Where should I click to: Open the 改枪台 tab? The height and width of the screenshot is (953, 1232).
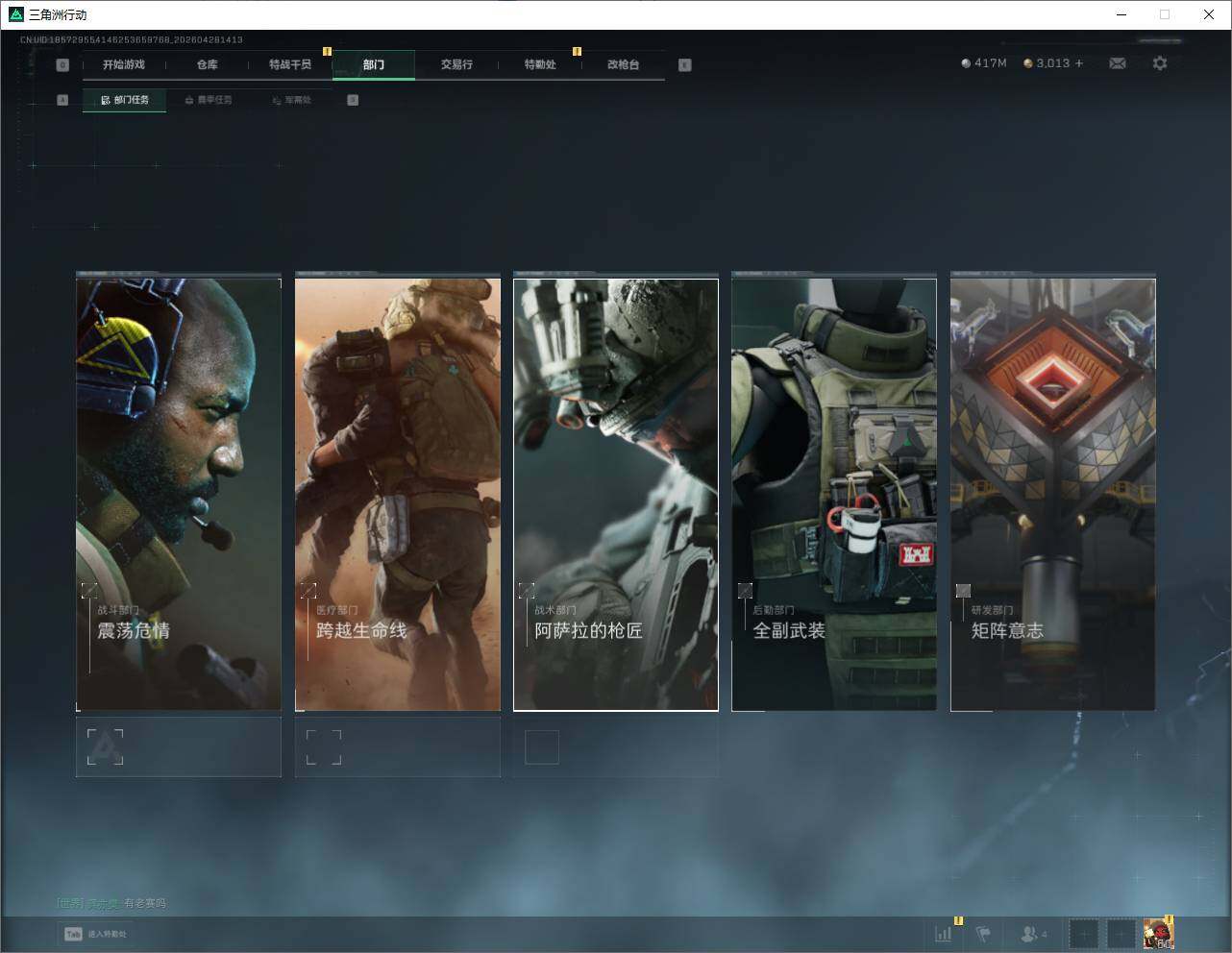click(x=623, y=64)
